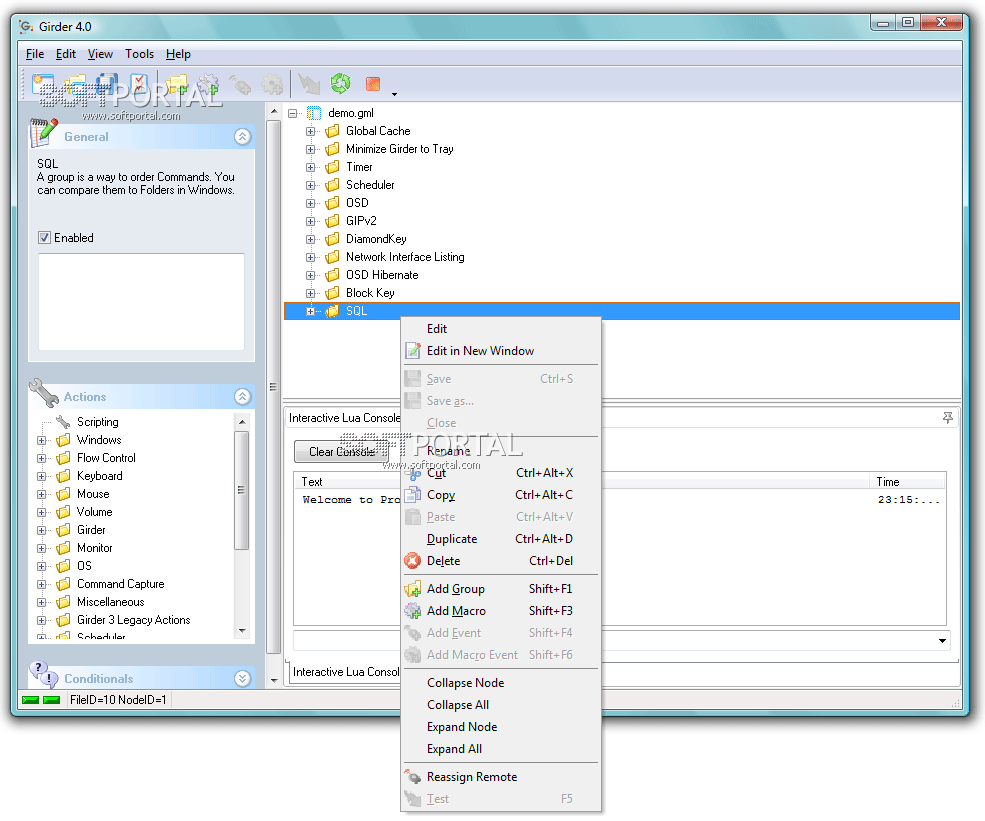Viewport: 985px width, 821px height.
Task: Open the Edit menu in menu bar
Action: (65, 54)
